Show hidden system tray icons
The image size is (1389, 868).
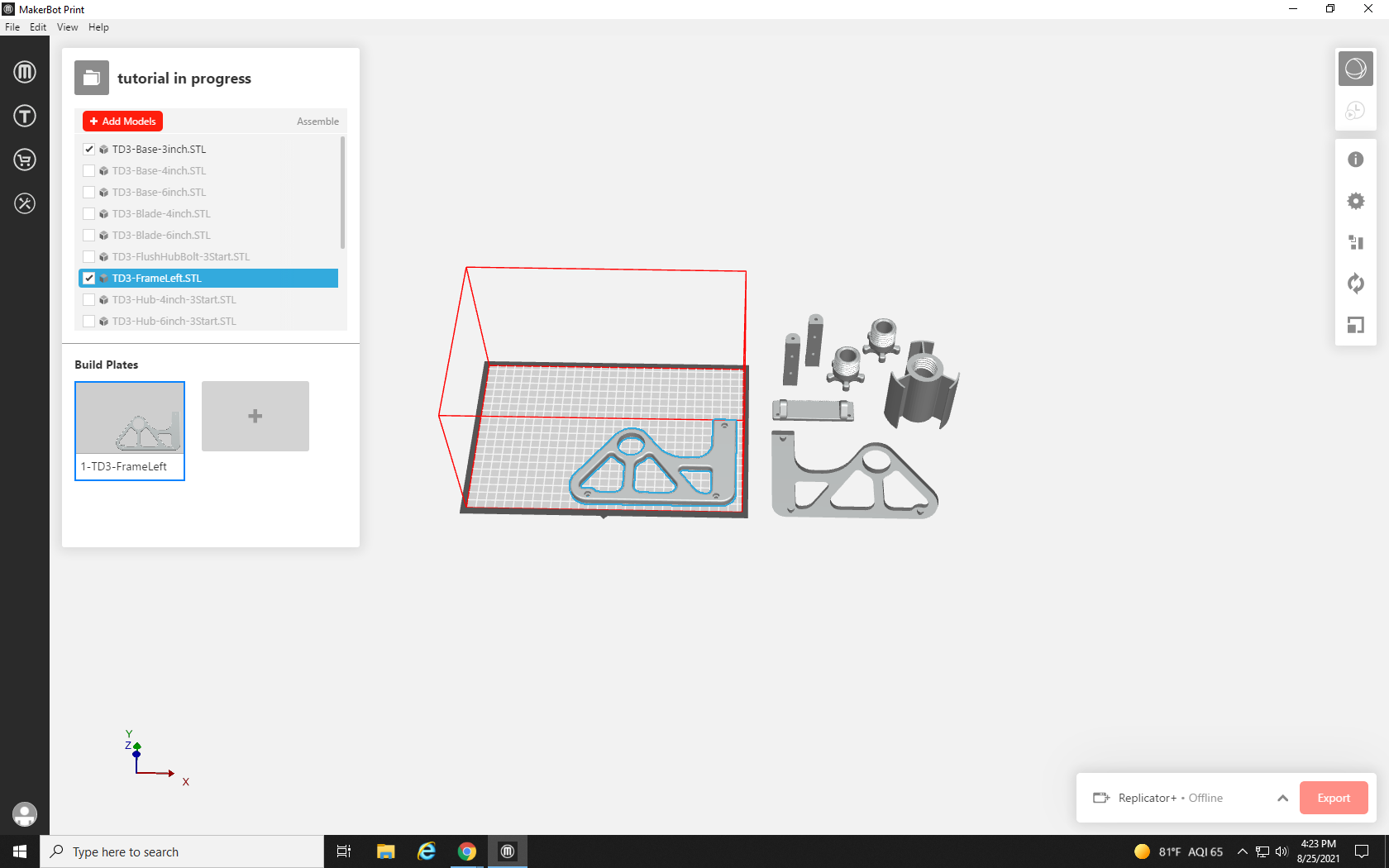(1242, 851)
